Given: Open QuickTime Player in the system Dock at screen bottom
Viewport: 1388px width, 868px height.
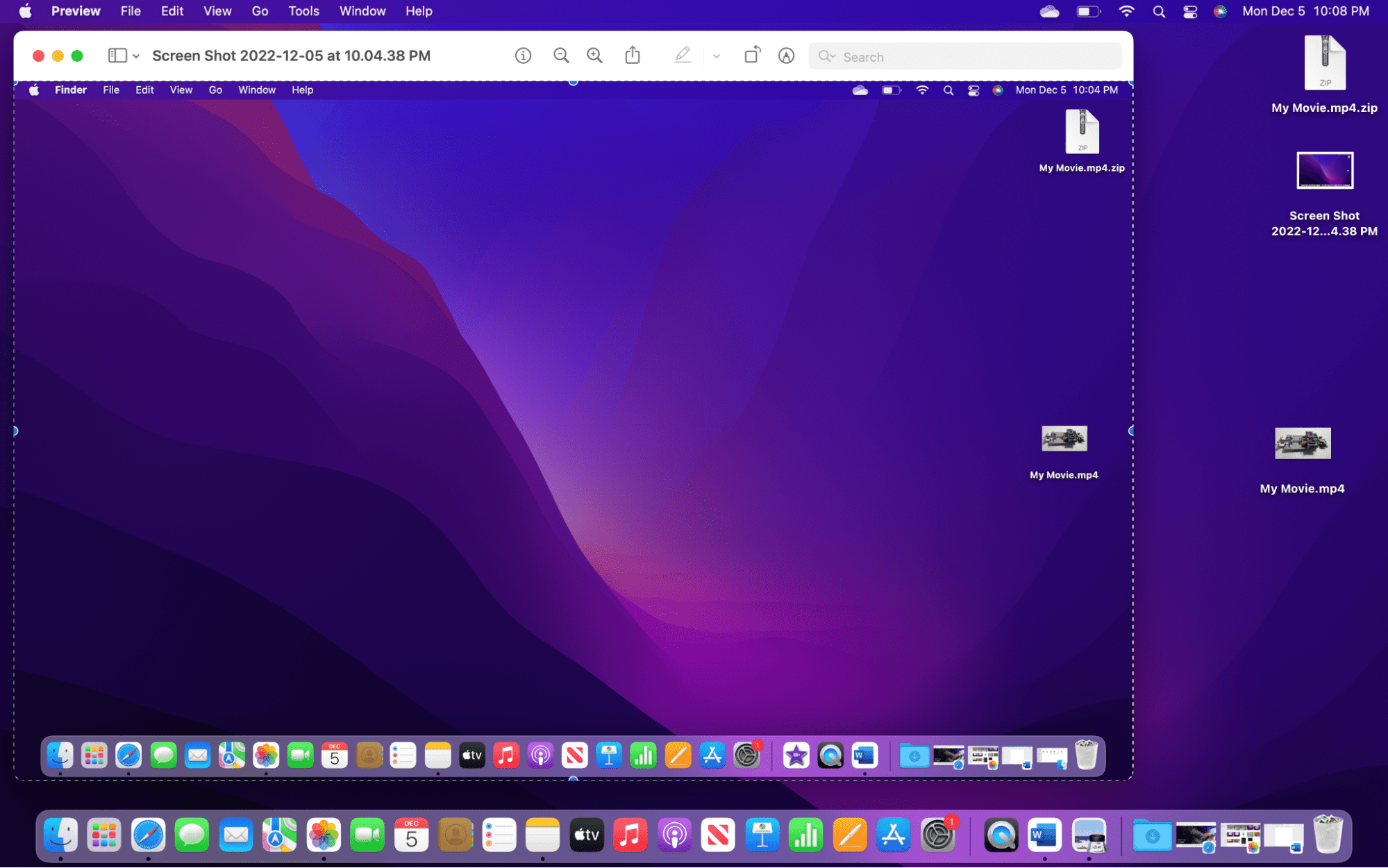Looking at the screenshot, I should [1001, 835].
